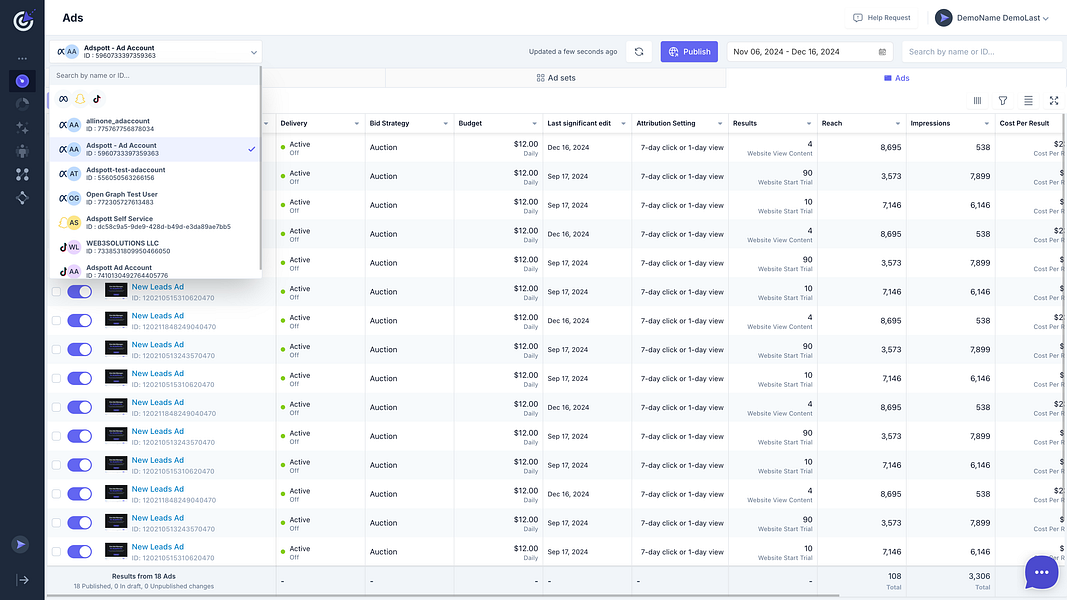This screenshot has width=1067, height=600.
Task: Switch to the Ads tab
Action: pos(896,78)
